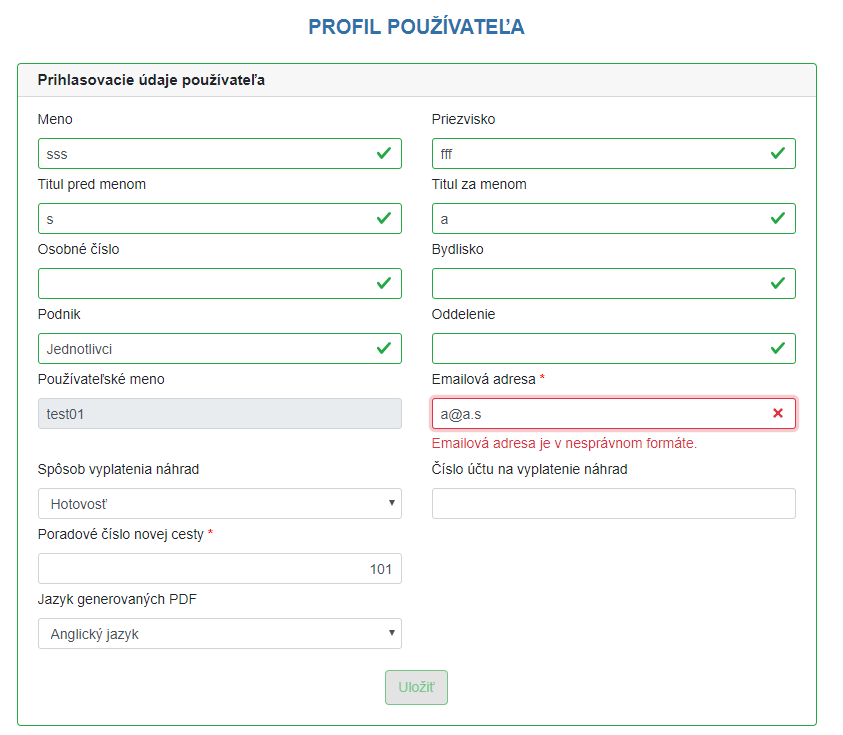Screen dimensions: 843x735
Task: Click Poradové číslo novej cesty field
Action: tap(220, 569)
